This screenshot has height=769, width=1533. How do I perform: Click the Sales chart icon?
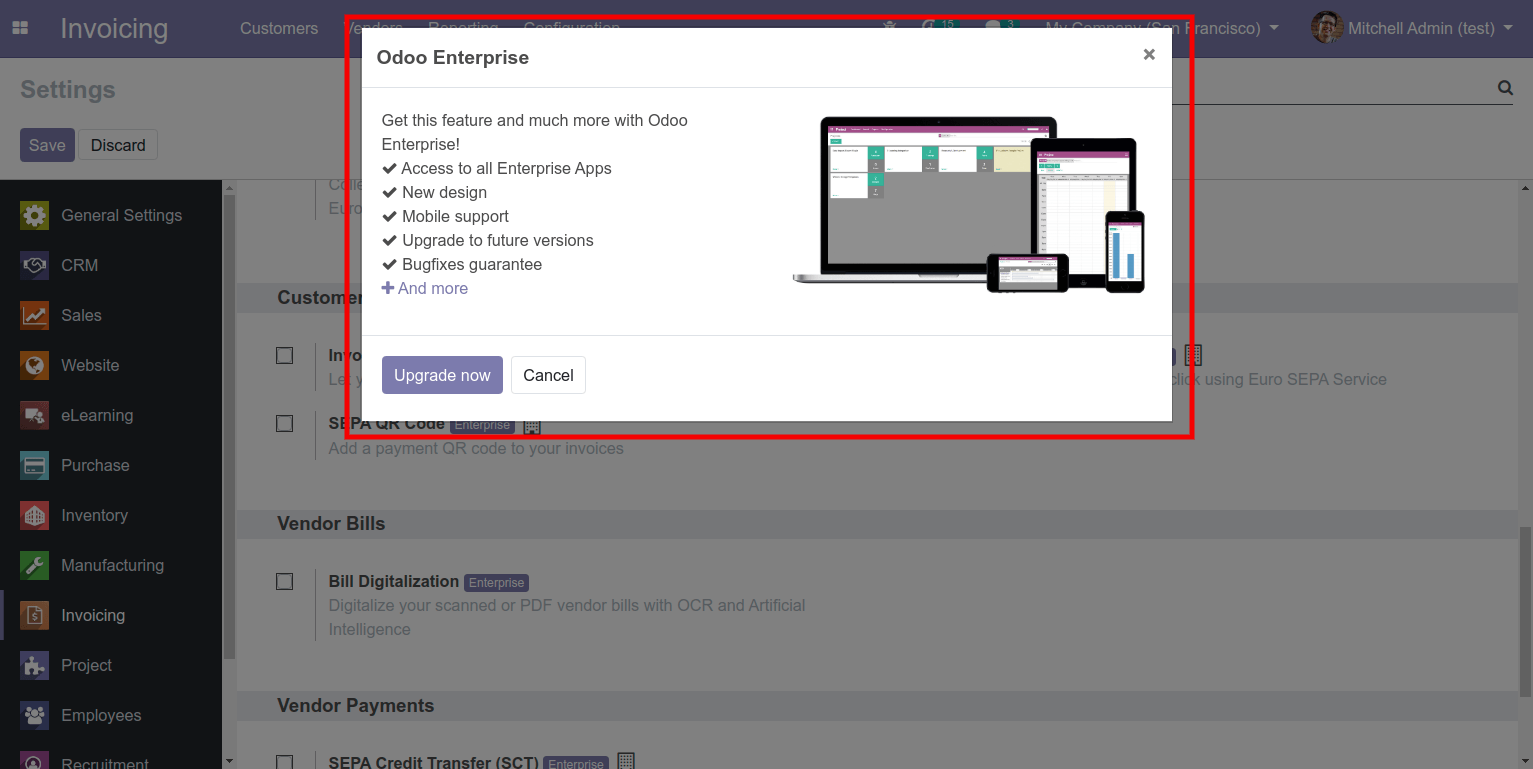pyautogui.click(x=35, y=315)
